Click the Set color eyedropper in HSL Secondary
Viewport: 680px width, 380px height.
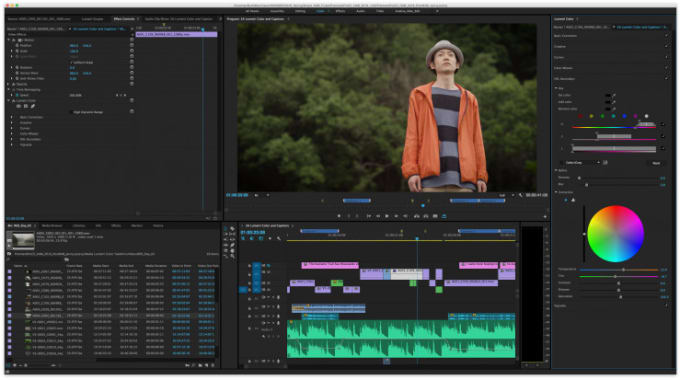614,95
